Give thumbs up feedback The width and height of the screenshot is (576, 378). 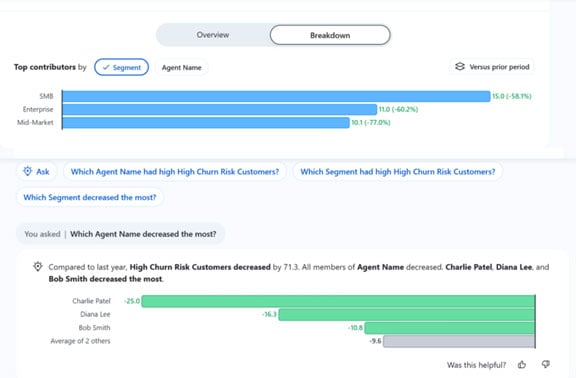[522, 364]
